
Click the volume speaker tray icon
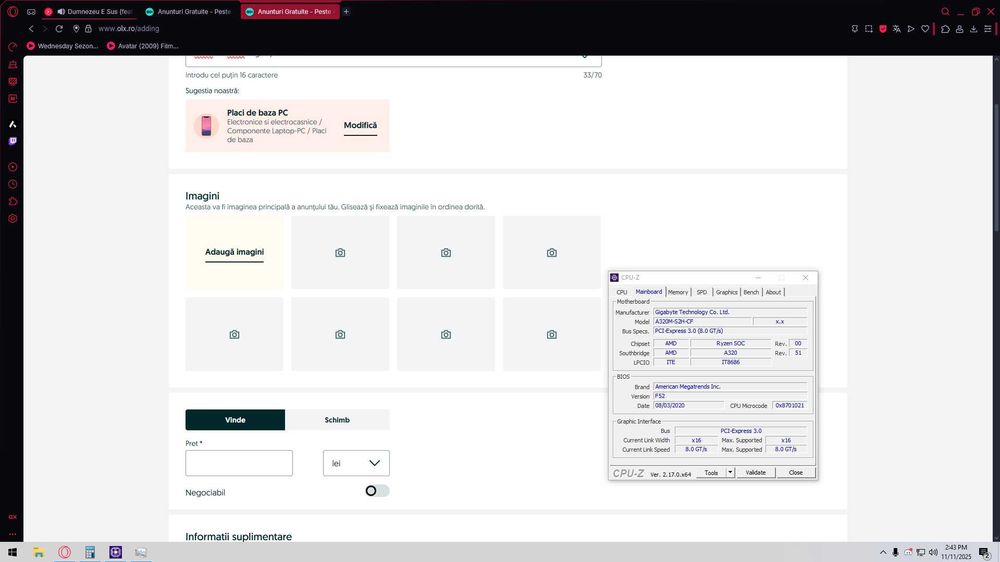pos(933,552)
